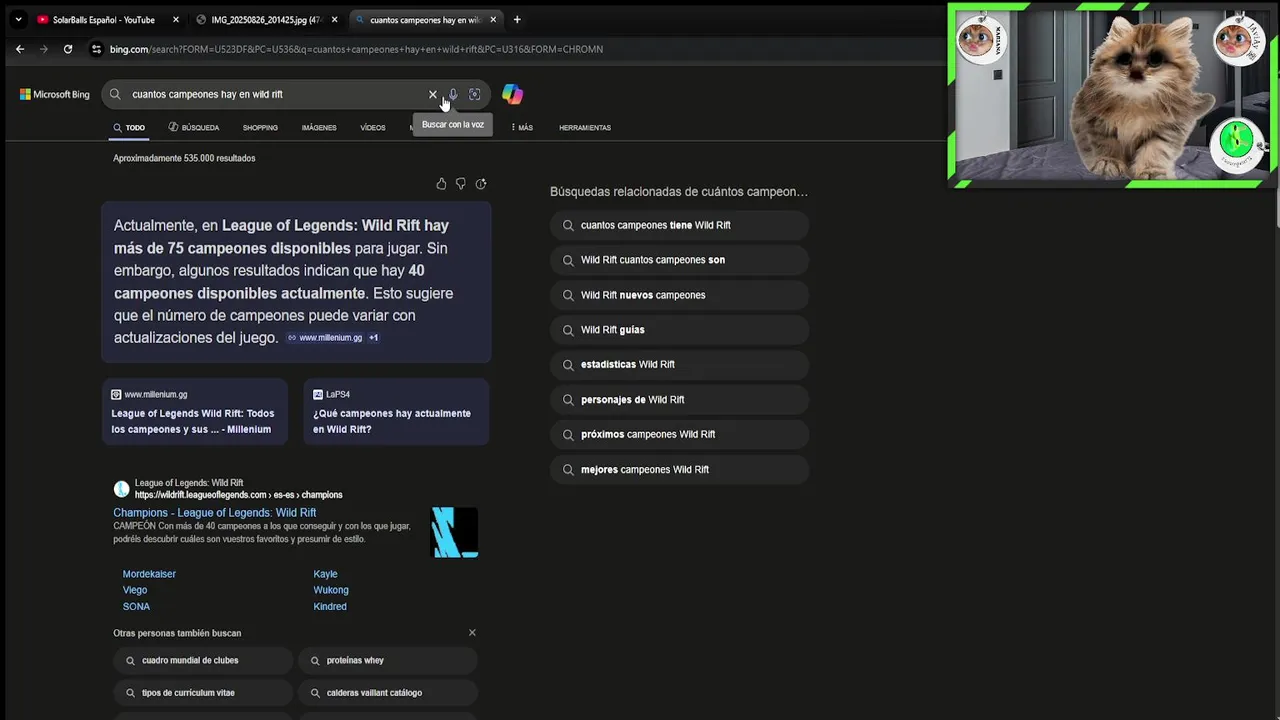Image resolution: width=1280 pixels, height=720 pixels.
Task: Open the tab list dropdown arrow
Action: [x=18, y=19]
